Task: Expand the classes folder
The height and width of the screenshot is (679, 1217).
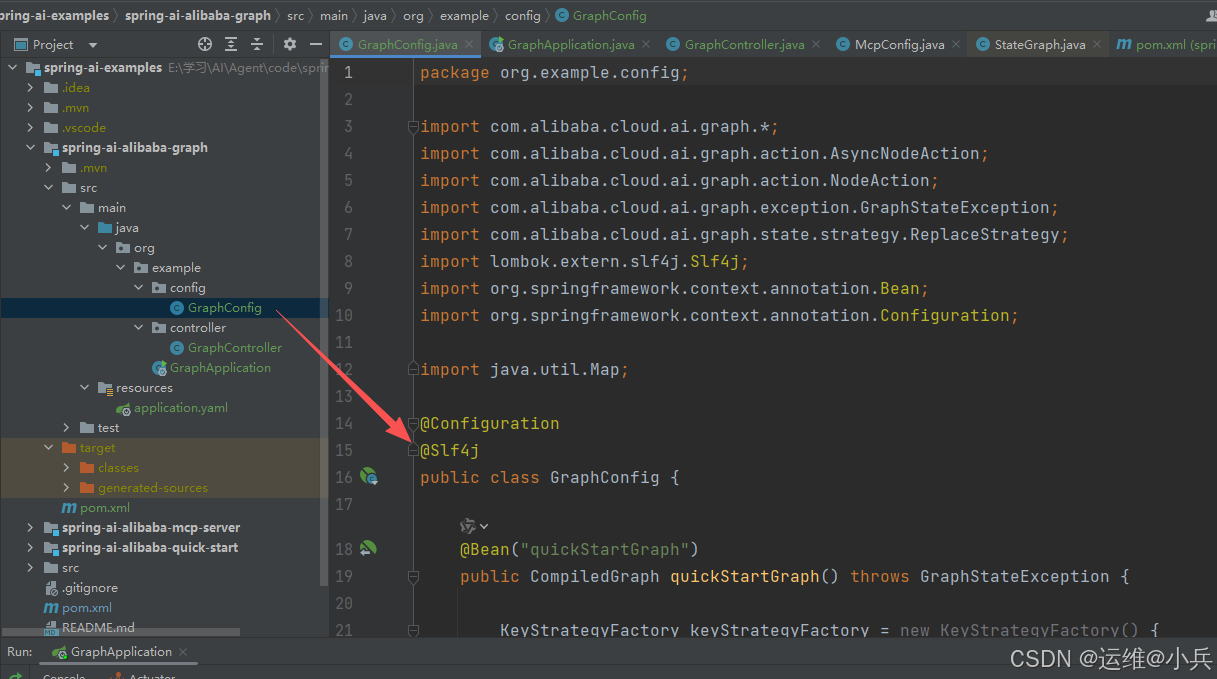Action: tap(67, 467)
